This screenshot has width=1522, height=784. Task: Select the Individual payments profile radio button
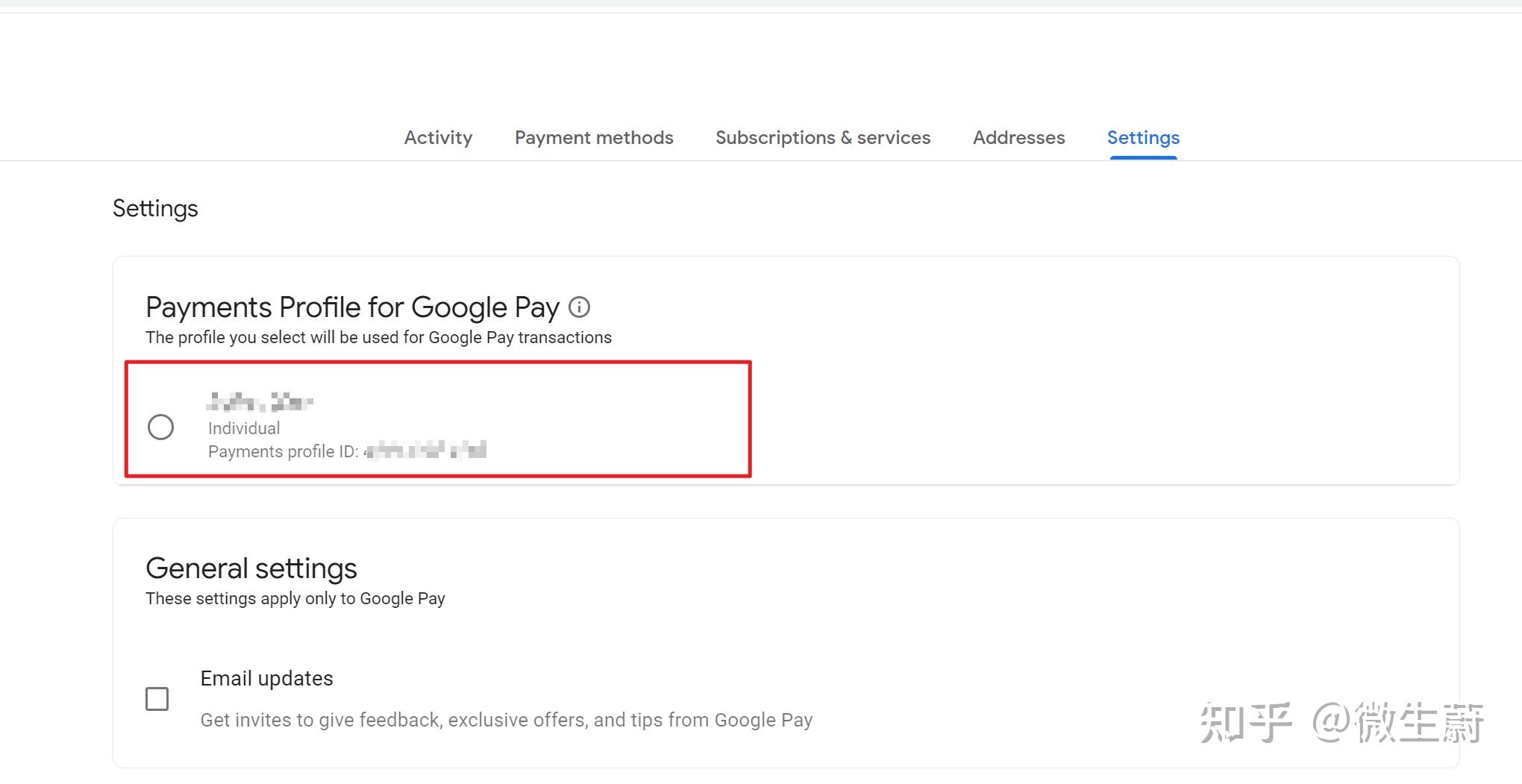(160, 427)
